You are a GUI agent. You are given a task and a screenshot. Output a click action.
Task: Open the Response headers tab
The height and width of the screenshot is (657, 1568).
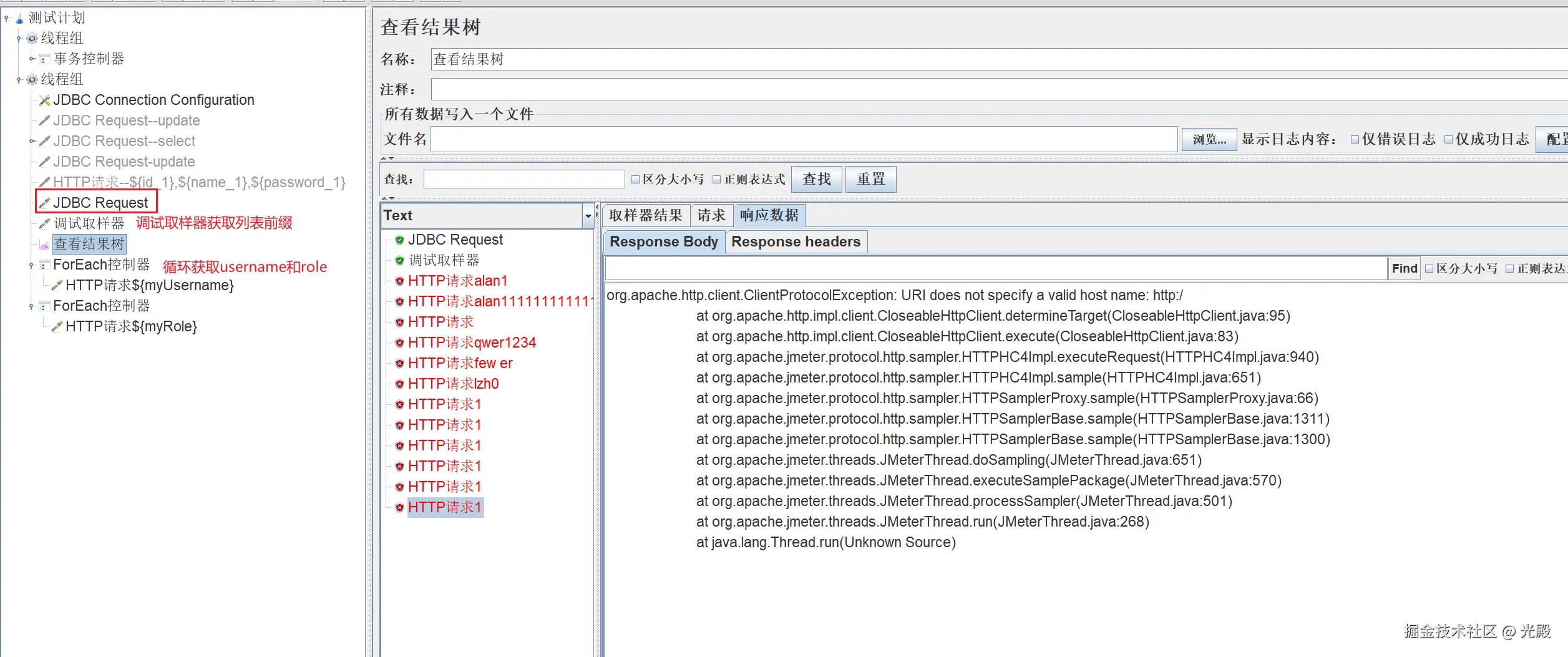[x=796, y=242]
